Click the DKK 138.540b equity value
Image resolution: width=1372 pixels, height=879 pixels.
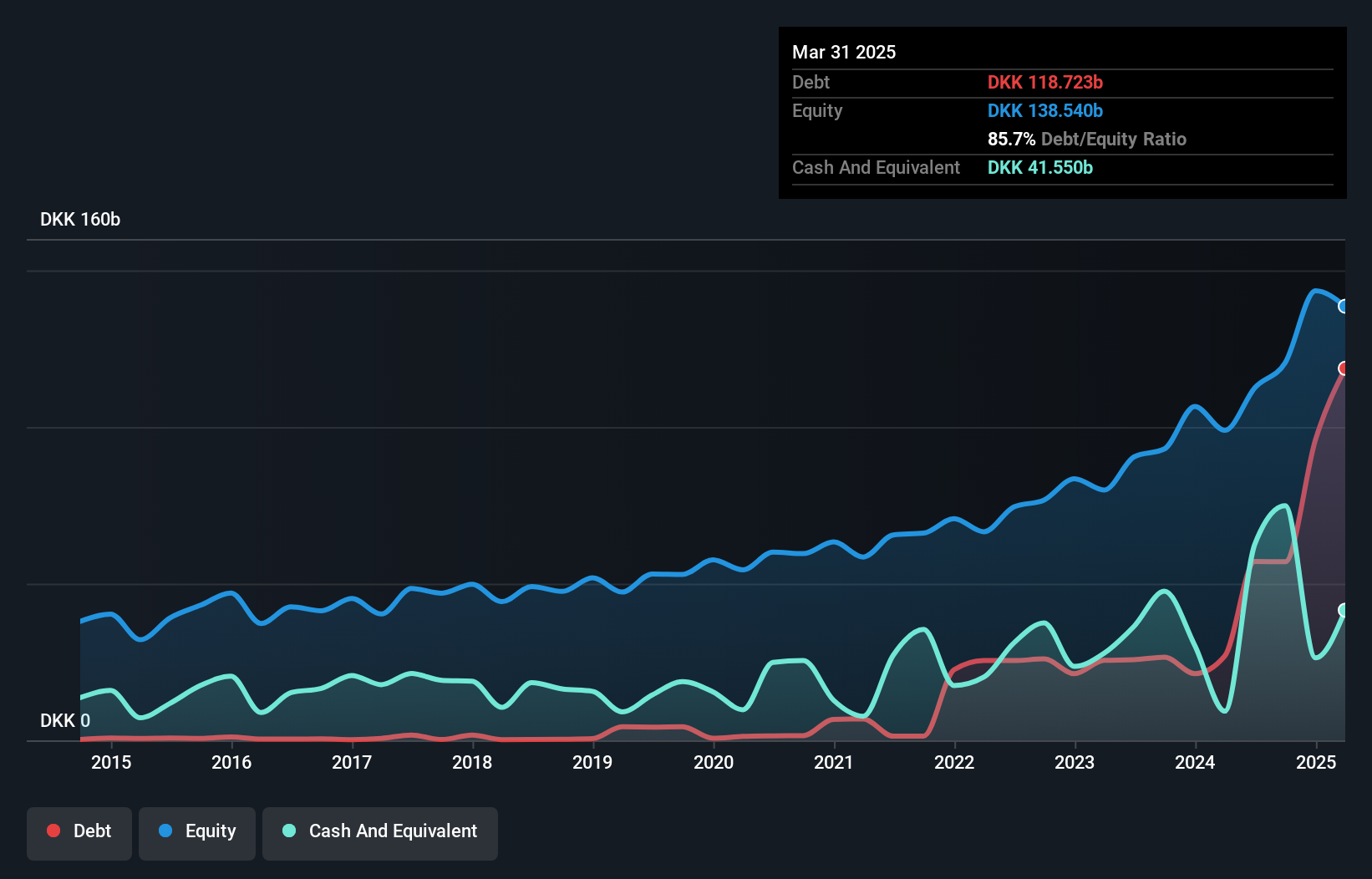tap(1045, 110)
